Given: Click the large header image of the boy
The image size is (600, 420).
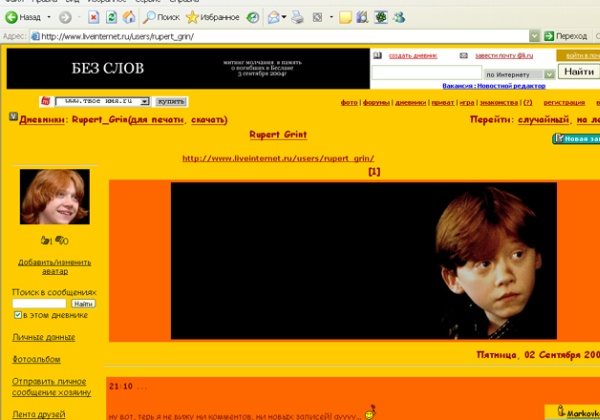Looking at the screenshot, I should coord(364,261).
